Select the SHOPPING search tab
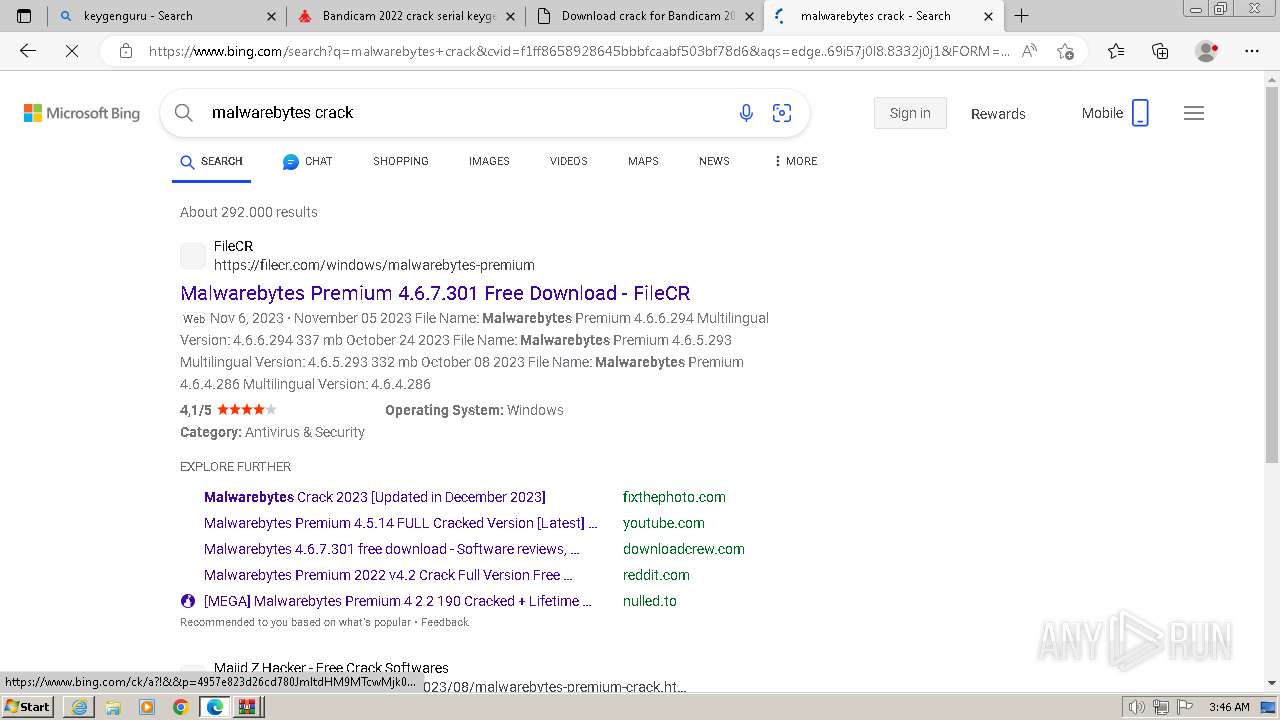The width and height of the screenshot is (1280, 720). click(401, 161)
